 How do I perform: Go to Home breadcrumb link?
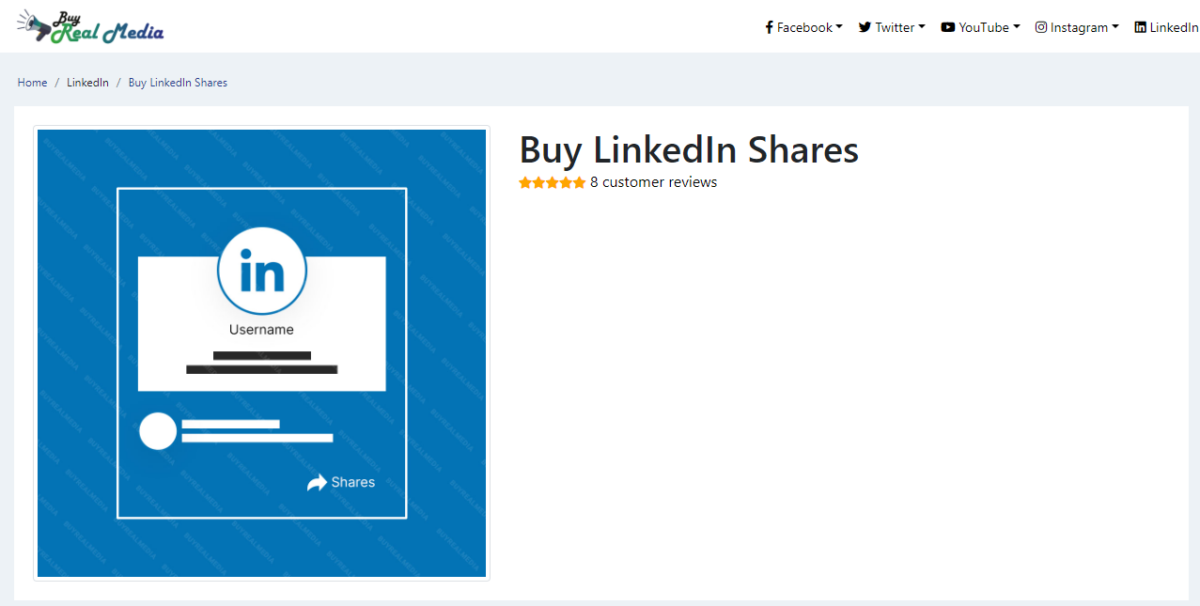tap(32, 83)
